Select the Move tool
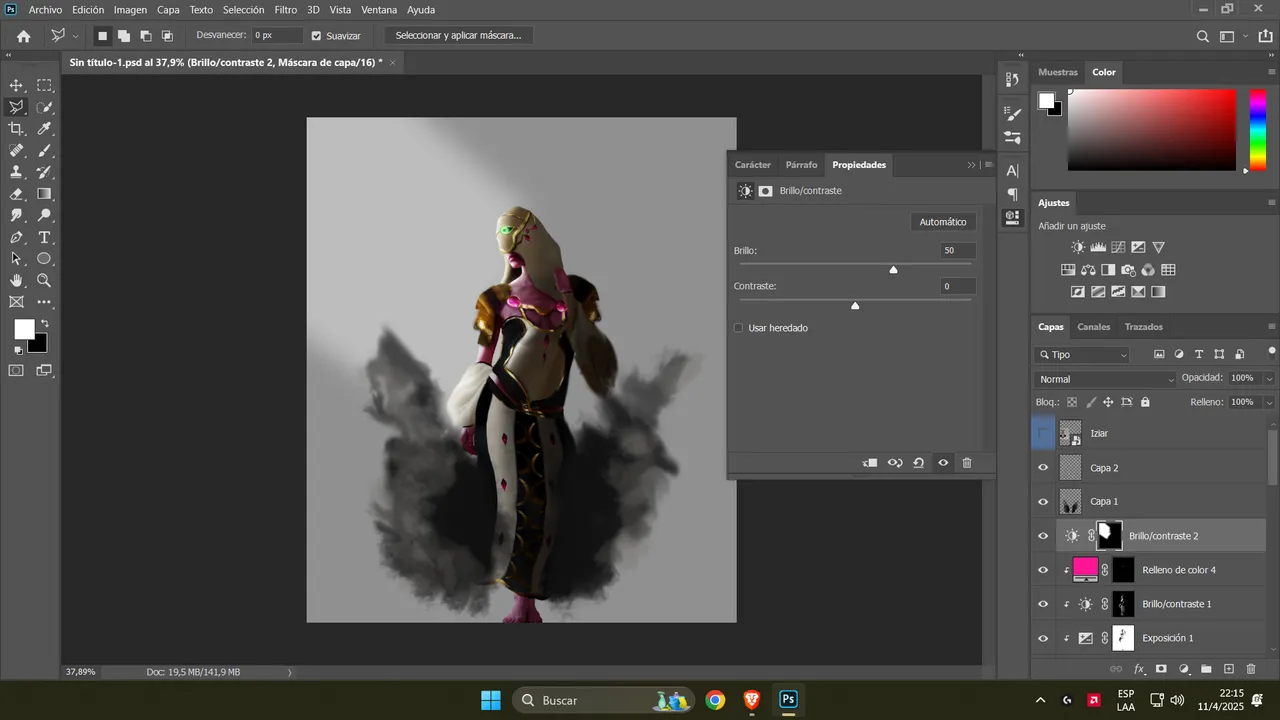 coord(16,85)
